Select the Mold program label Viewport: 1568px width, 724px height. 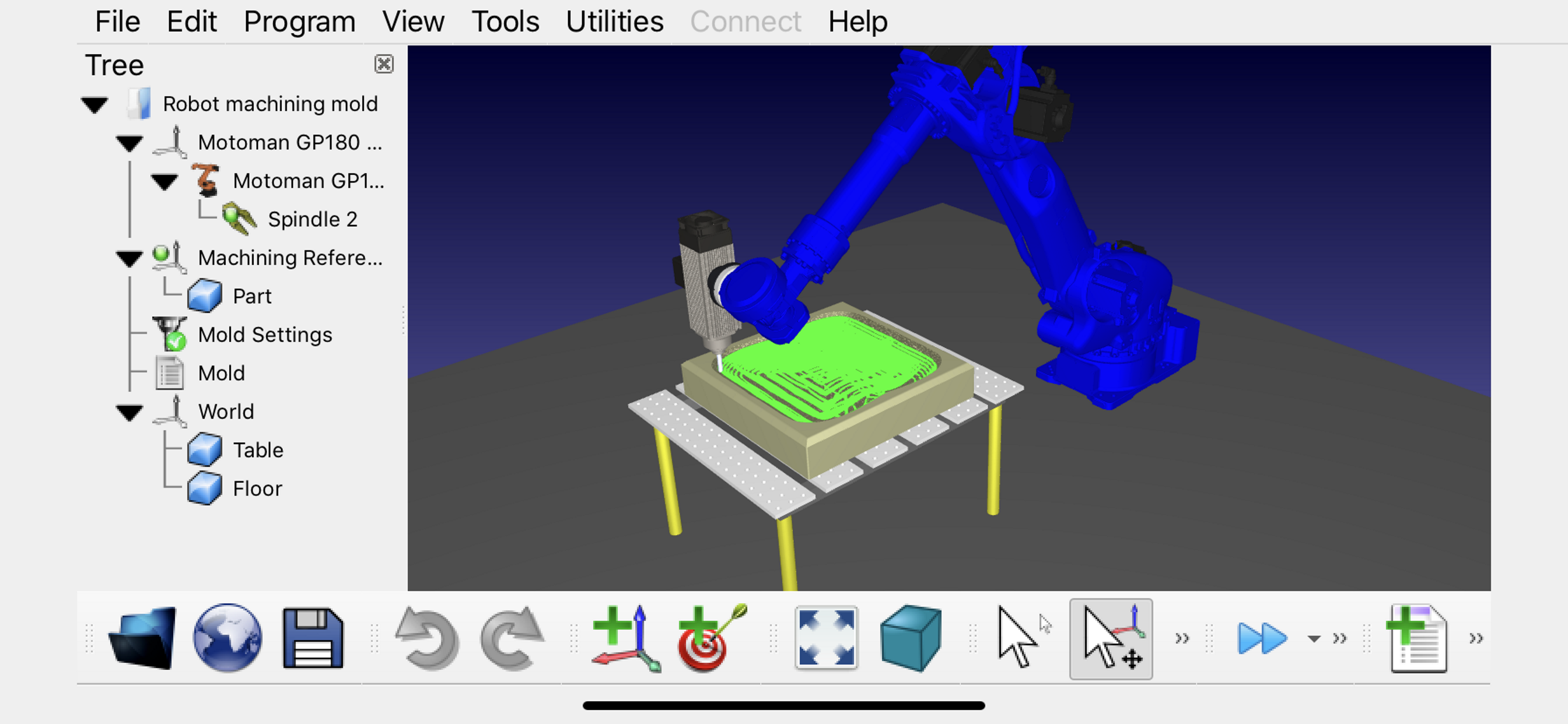pyautogui.click(x=222, y=372)
